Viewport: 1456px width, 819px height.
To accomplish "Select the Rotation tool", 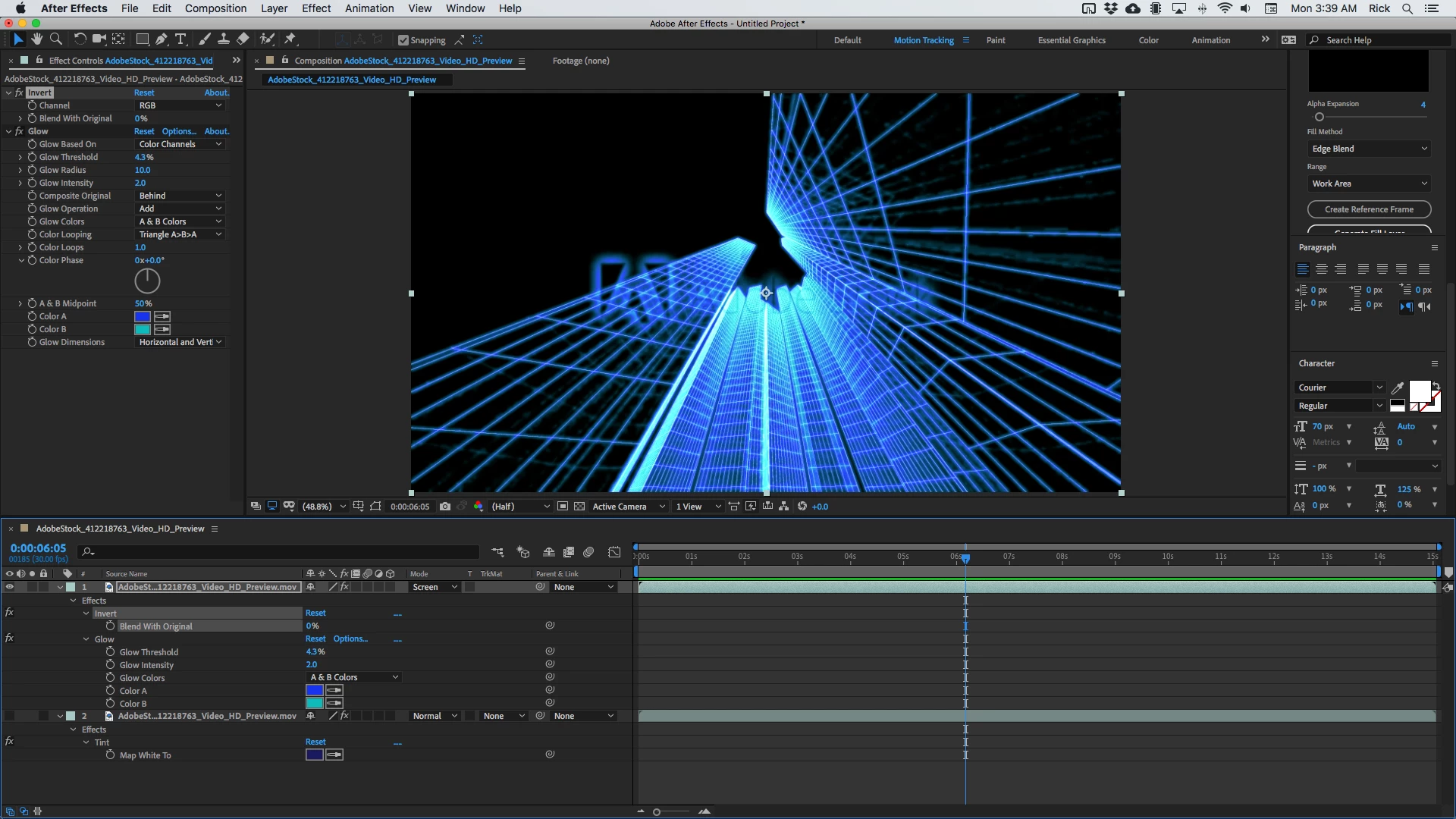I will tap(80, 39).
